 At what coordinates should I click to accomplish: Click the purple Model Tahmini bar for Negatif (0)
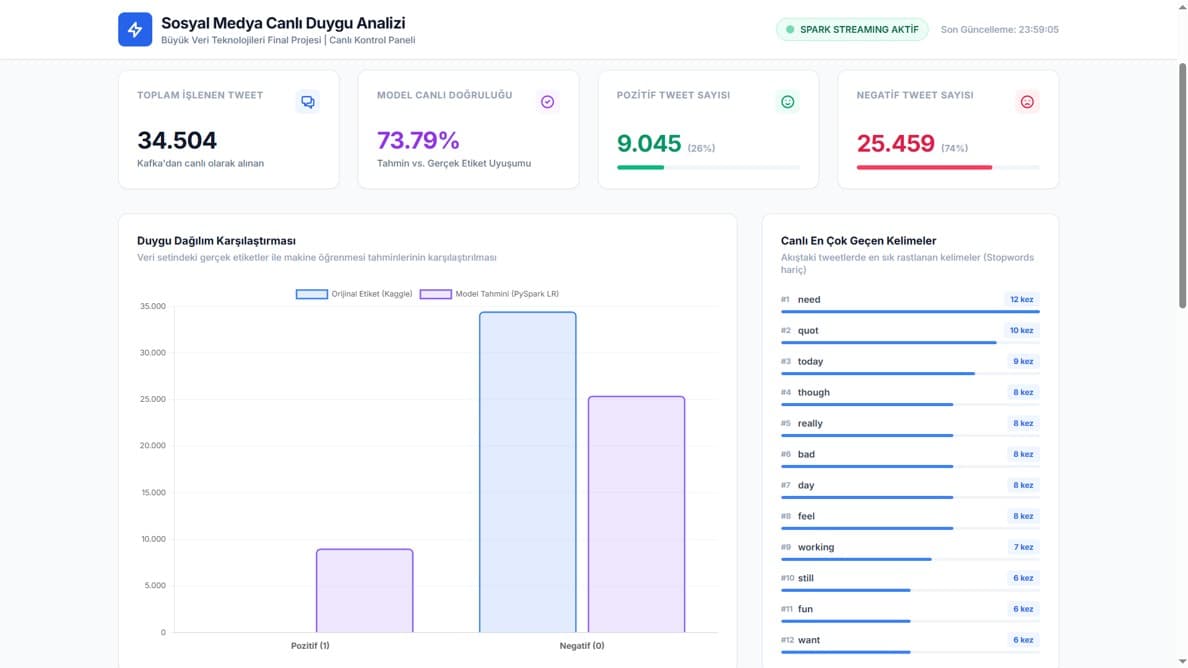point(636,514)
